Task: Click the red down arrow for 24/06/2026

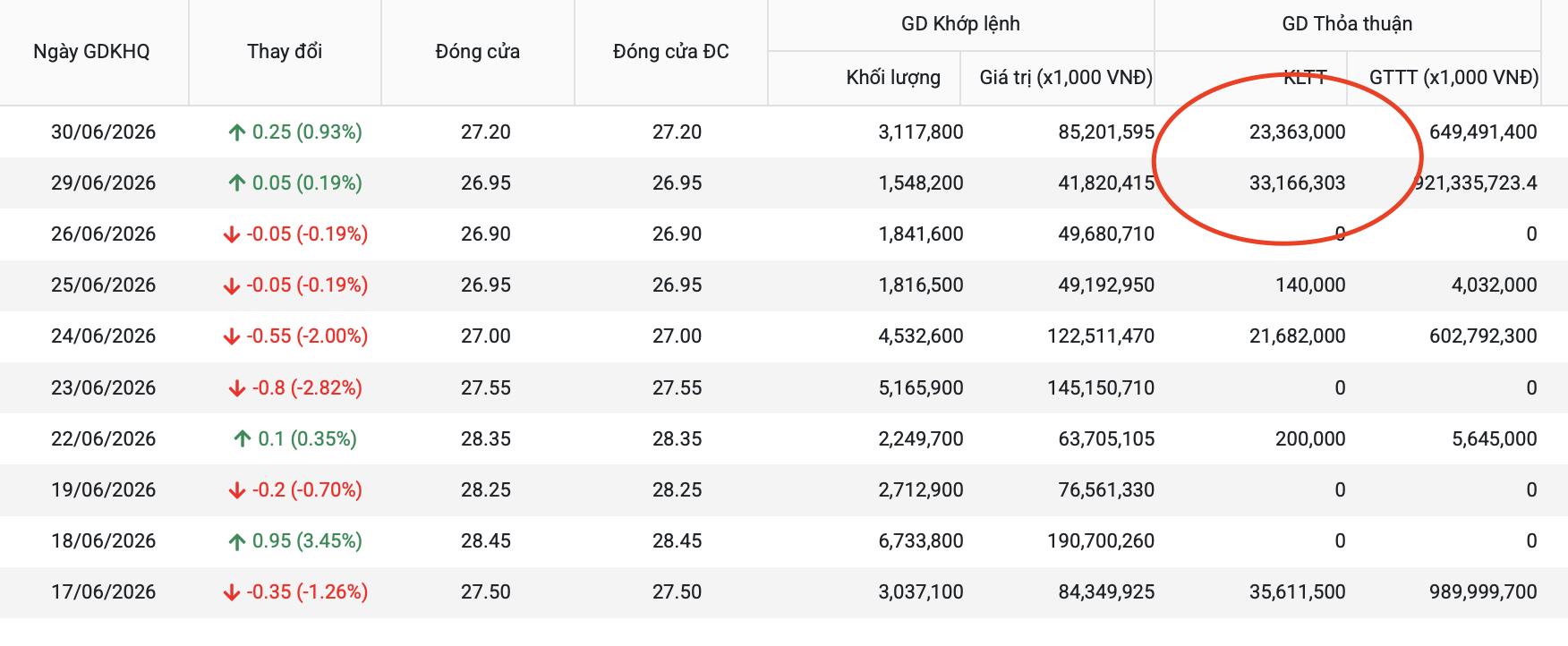Action: pos(232,336)
